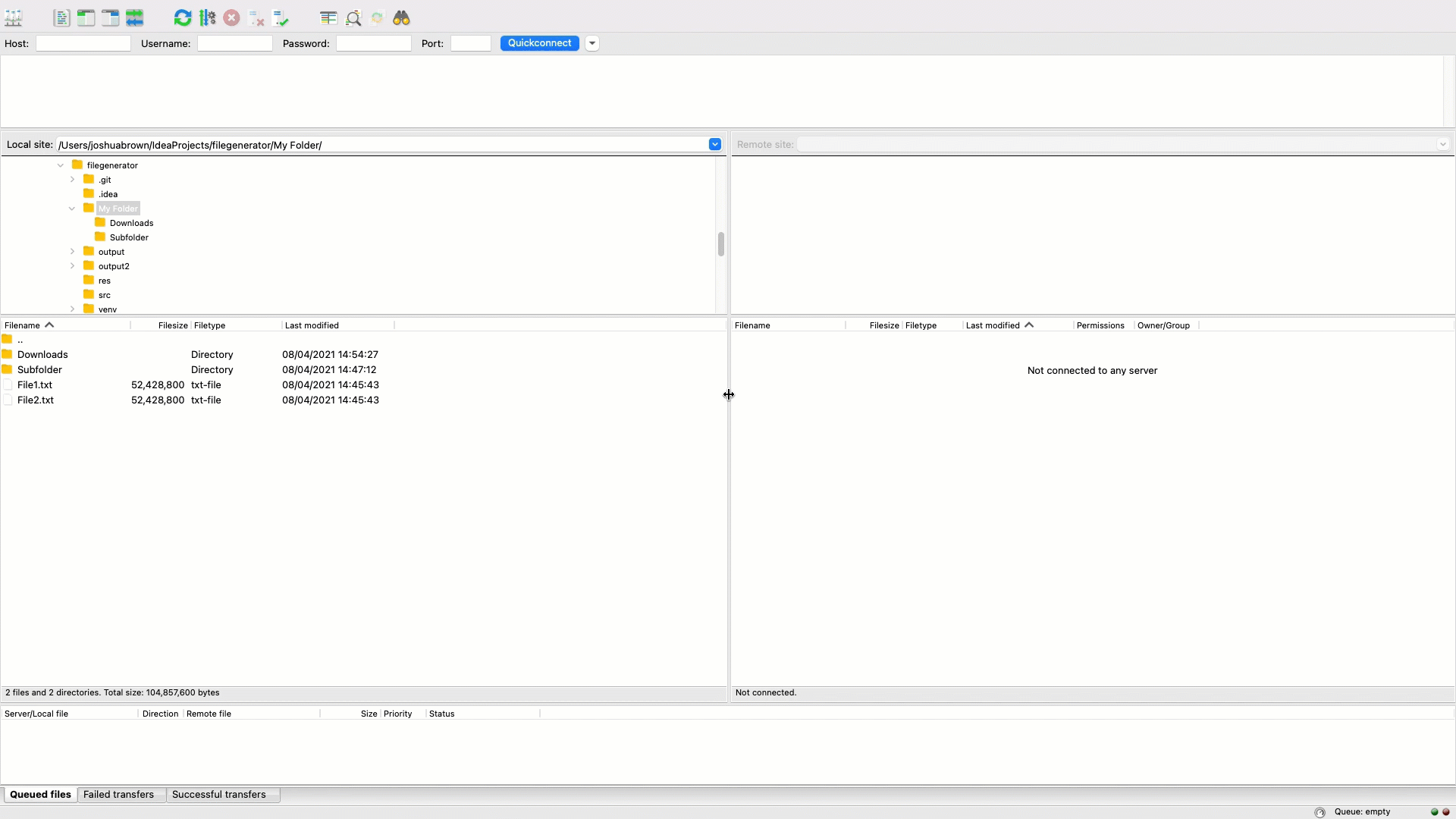
Task: Click the local tree vertical scrollbar
Action: click(720, 244)
